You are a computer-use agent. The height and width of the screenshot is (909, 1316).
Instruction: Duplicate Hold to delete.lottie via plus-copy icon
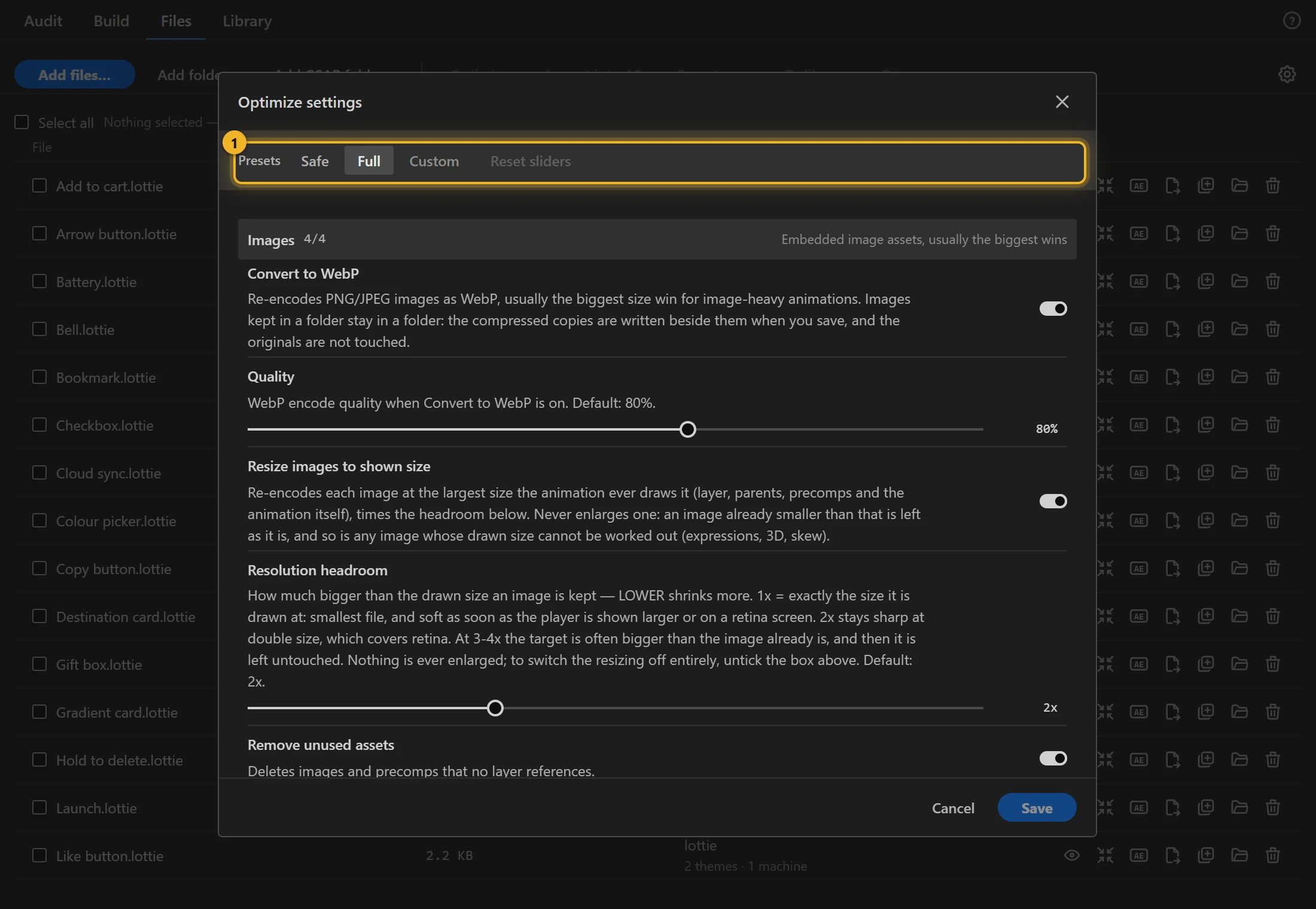(x=1206, y=759)
